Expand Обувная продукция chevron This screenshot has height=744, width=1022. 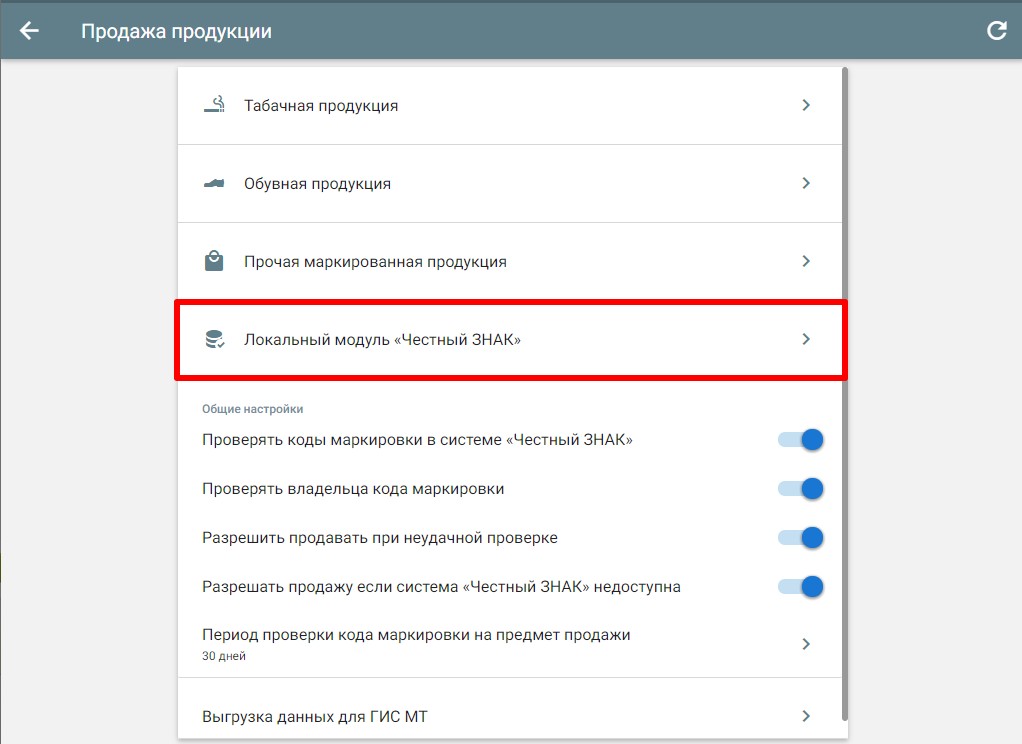click(806, 183)
